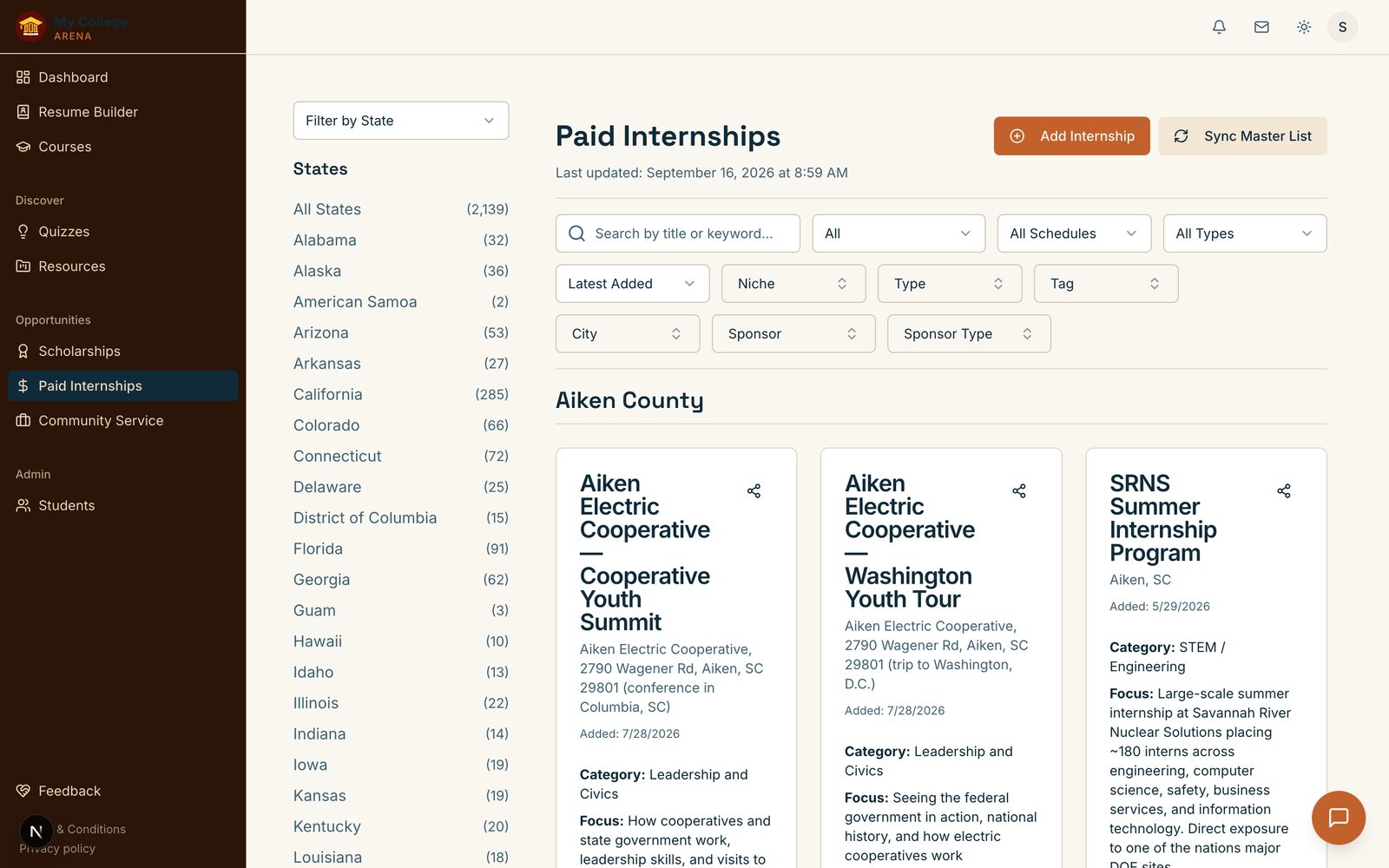Open Community Service in sidebar
1389x868 pixels.
pos(122,421)
